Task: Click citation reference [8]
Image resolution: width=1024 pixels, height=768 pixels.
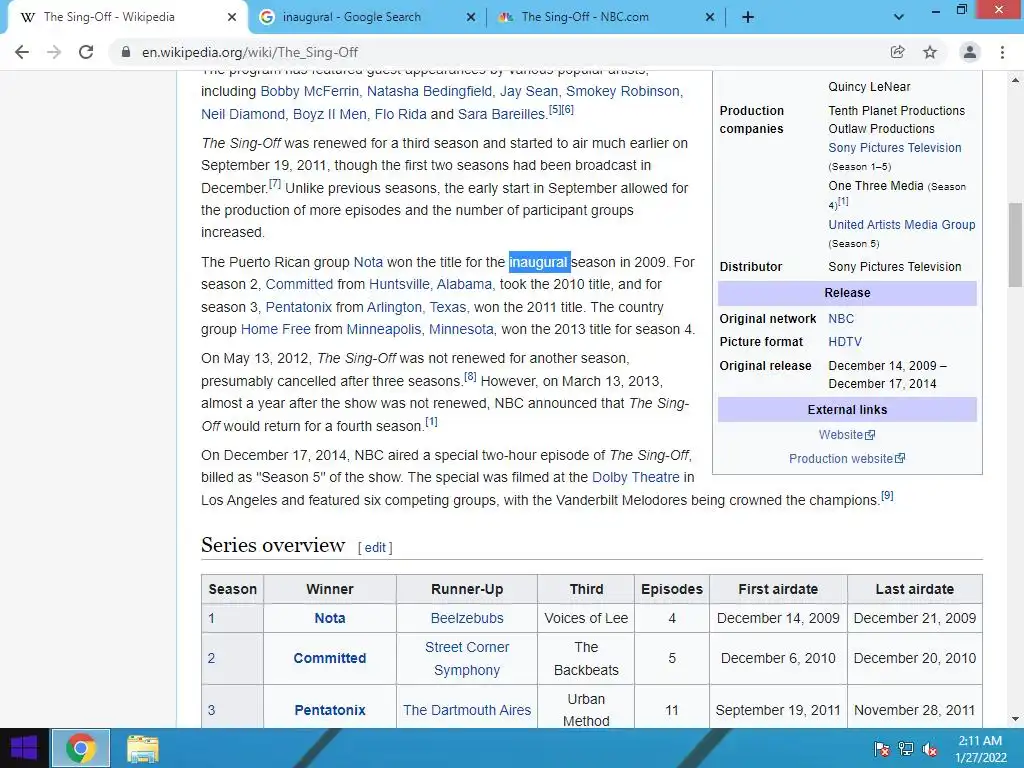Action: 470,377
